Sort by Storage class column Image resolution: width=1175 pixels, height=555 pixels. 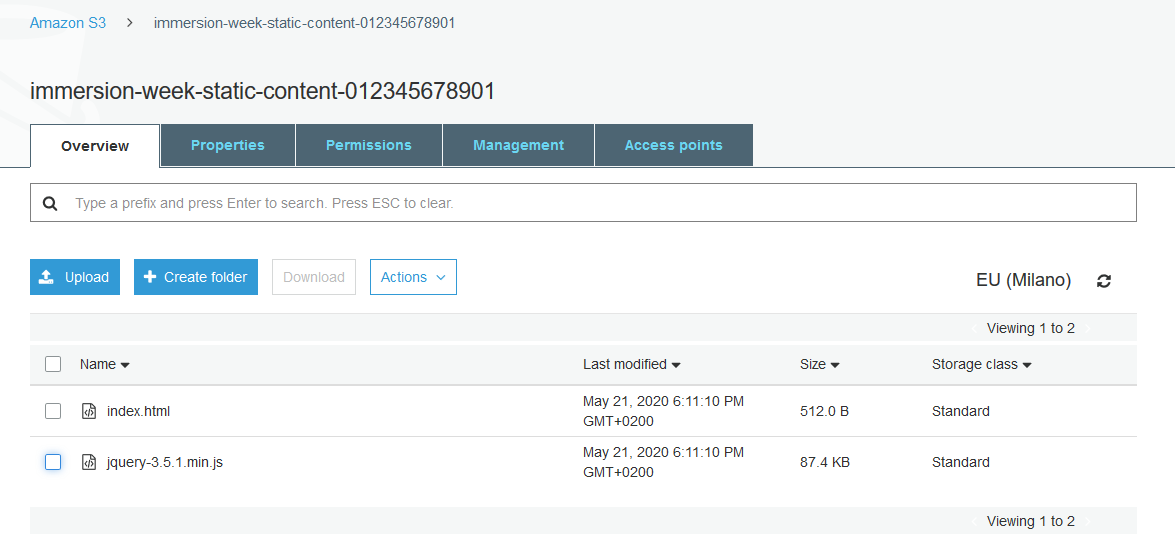click(982, 365)
